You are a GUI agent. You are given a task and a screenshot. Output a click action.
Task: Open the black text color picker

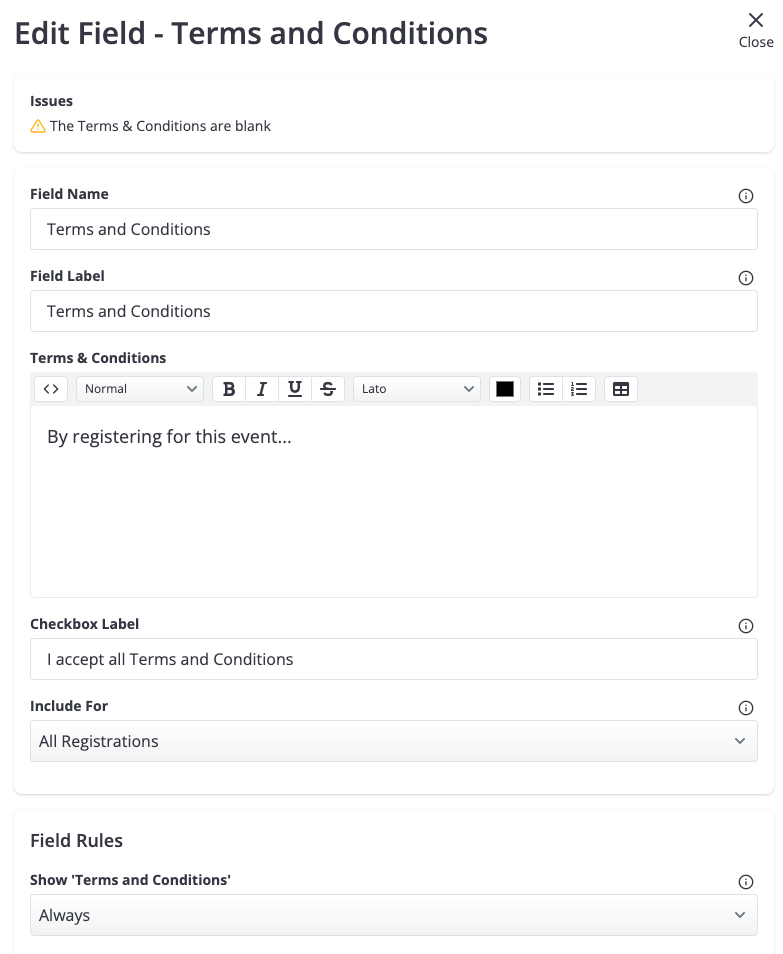[x=505, y=389]
